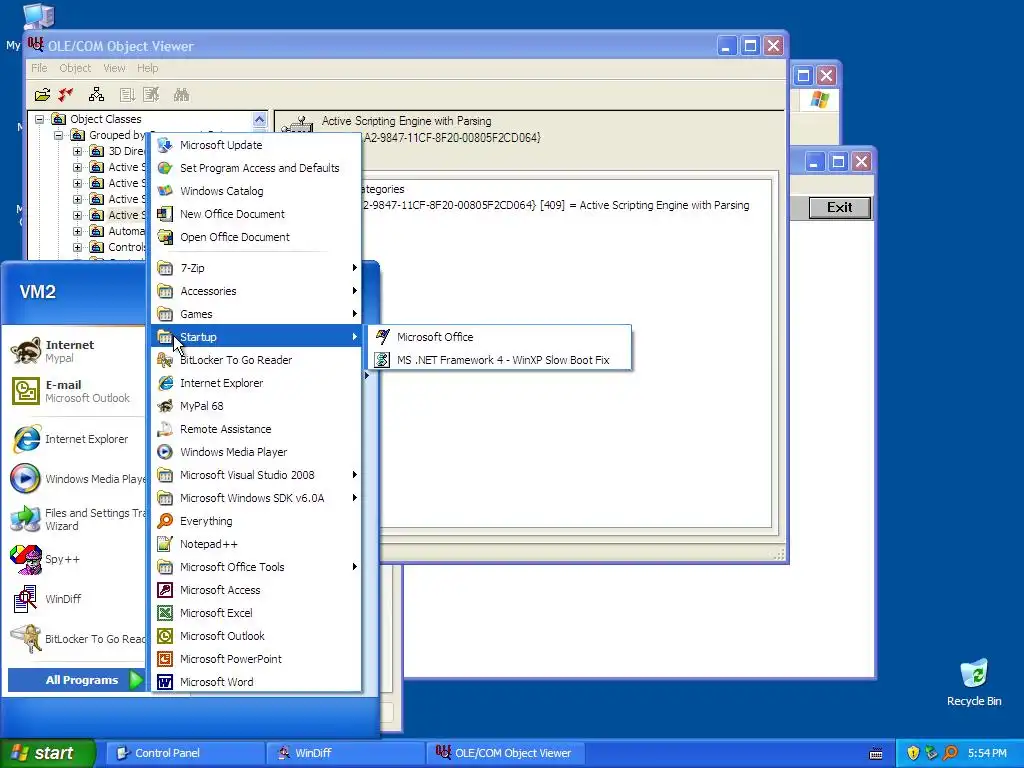Open the View menu in OLE Viewer
Viewport: 1024px width, 768px height.
pyautogui.click(x=114, y=68)
